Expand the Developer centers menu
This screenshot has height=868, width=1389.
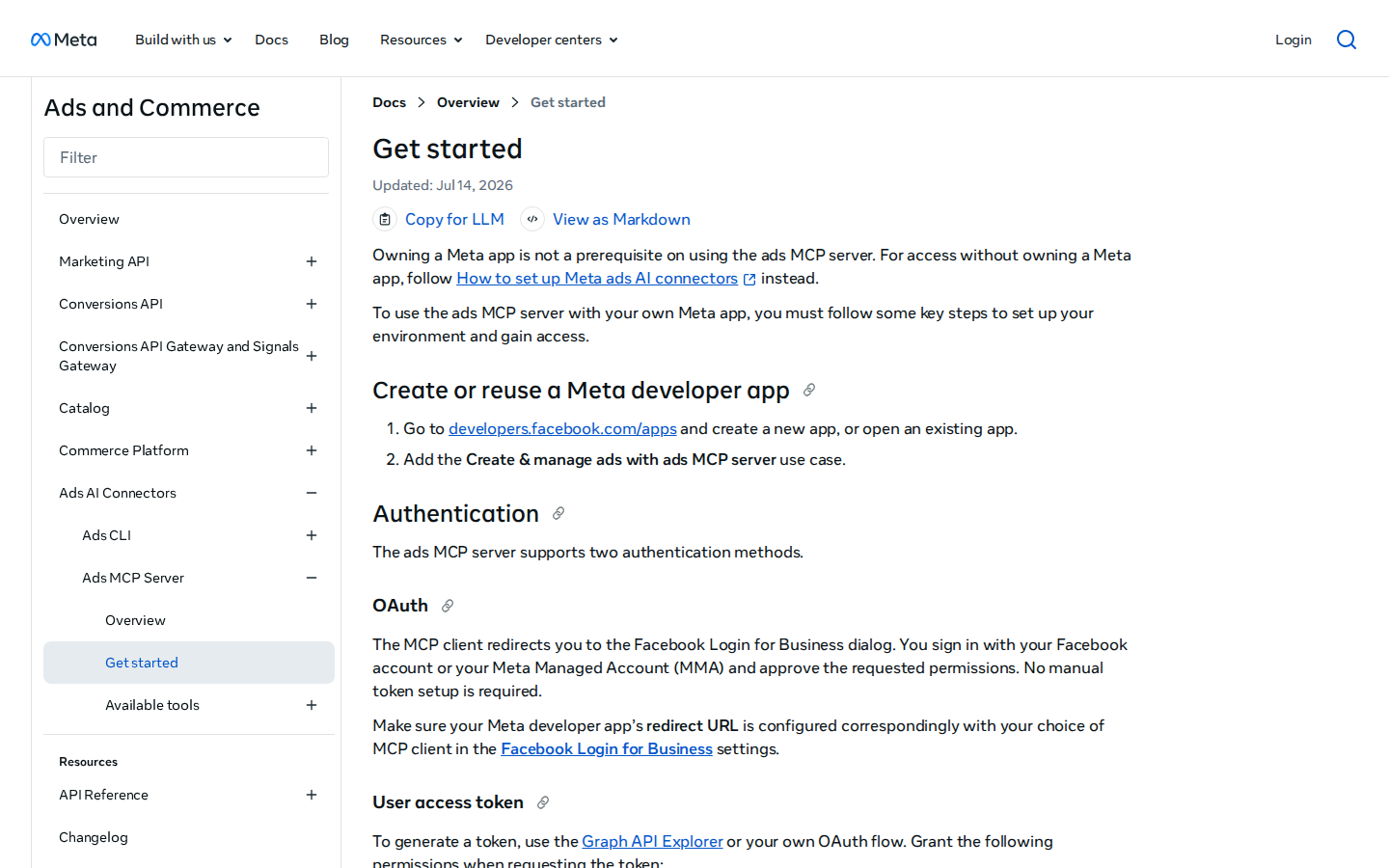pyautogui.click(x=551, y=40)
